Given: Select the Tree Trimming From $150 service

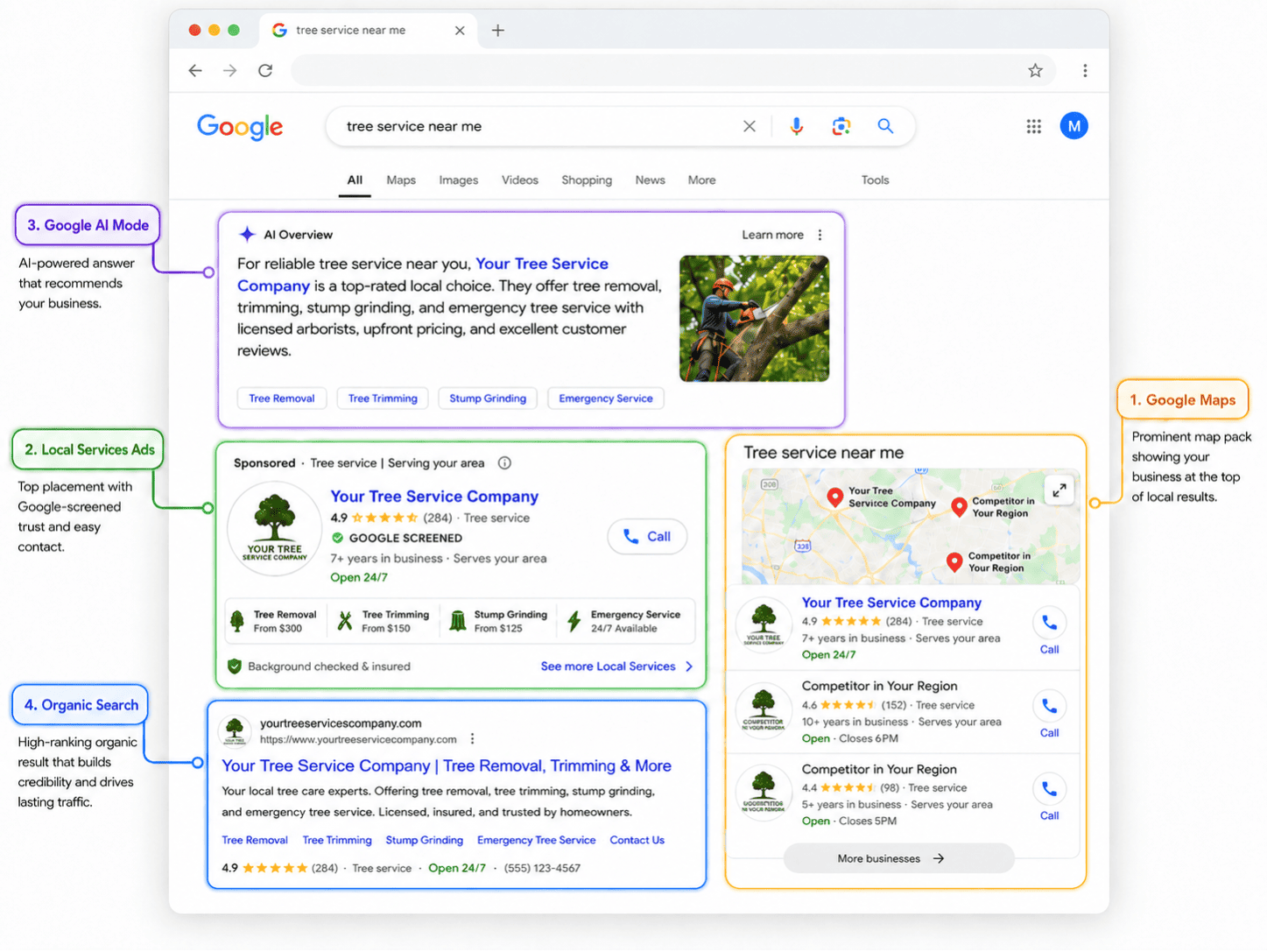Looking at the screenshot, I should 384,622.
